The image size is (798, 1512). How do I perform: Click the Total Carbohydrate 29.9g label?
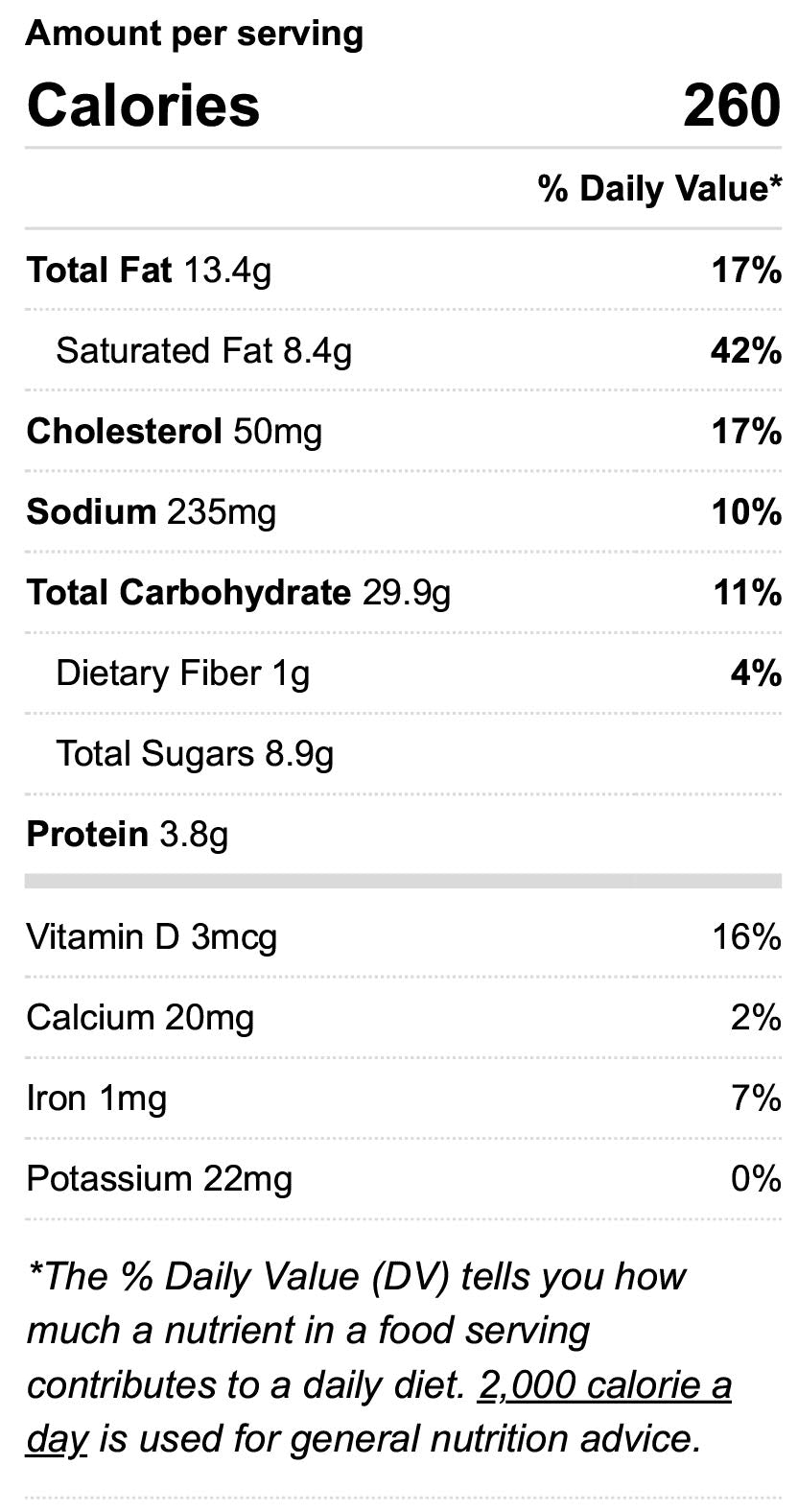[x=239, y=593]
